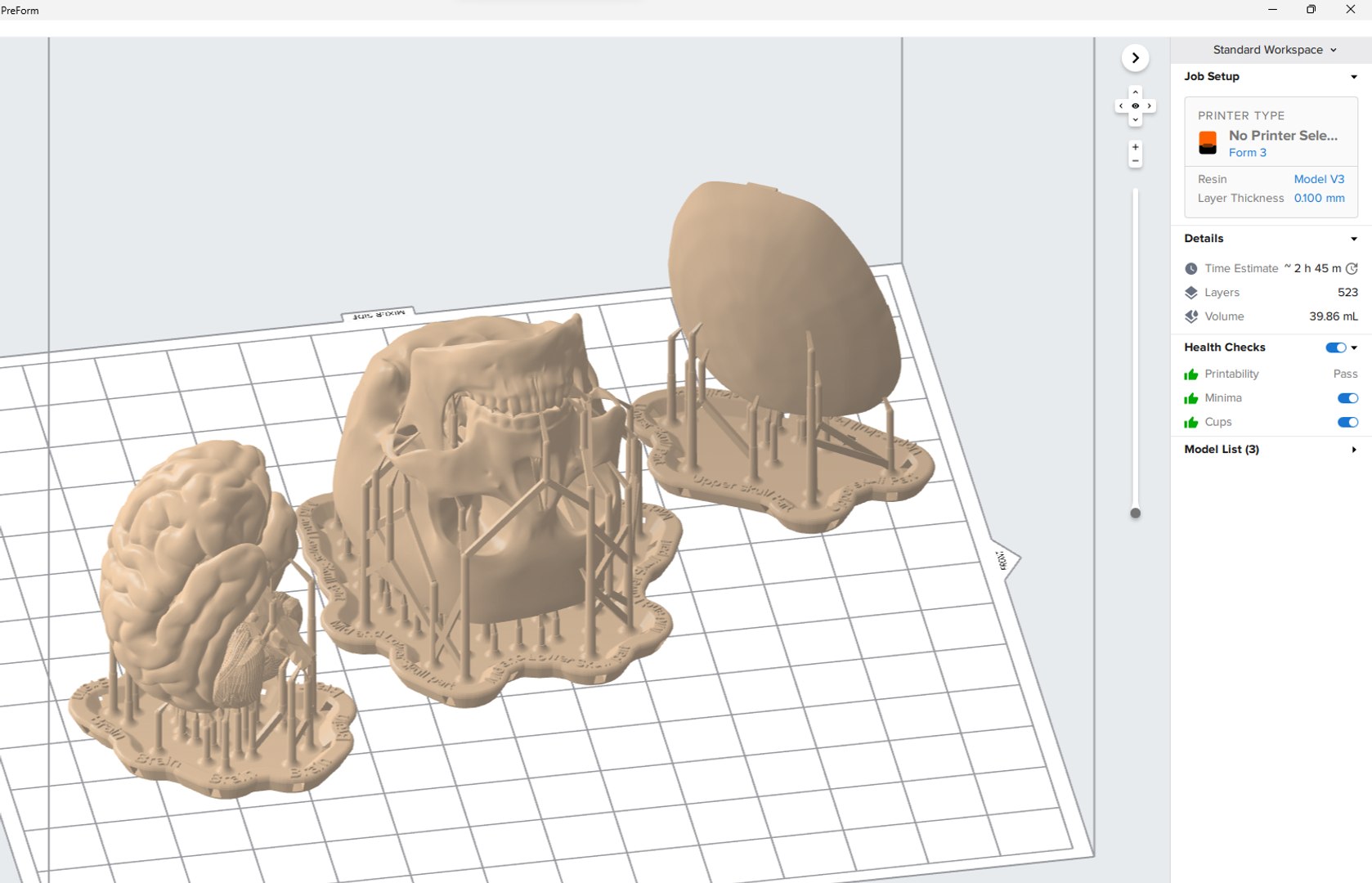1372x883 pixels.
Task: Click the layer slice slider handle
Action: coord(1135,513)
